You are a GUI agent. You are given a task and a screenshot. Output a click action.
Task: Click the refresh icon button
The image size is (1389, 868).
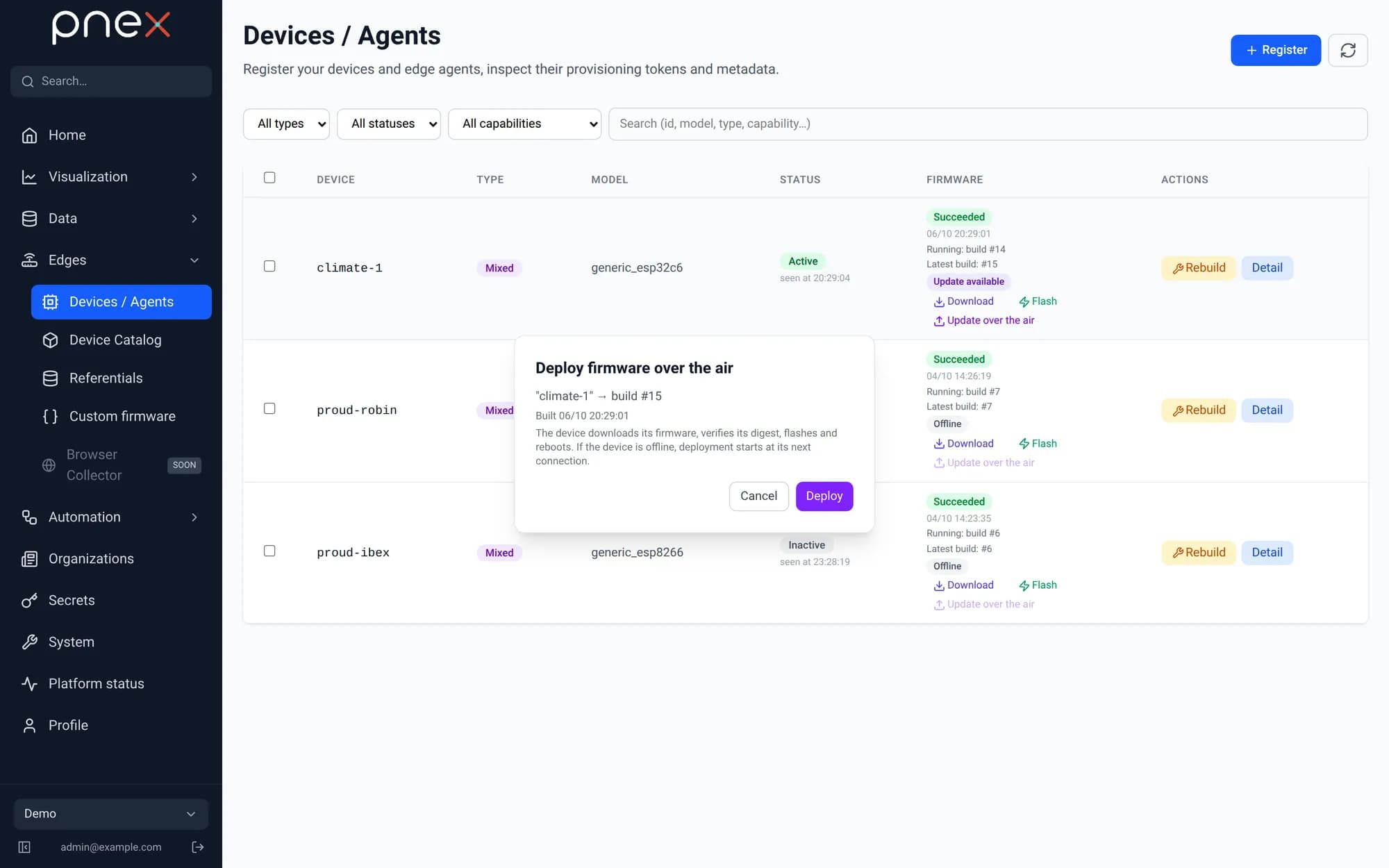tap(1347, 50)
